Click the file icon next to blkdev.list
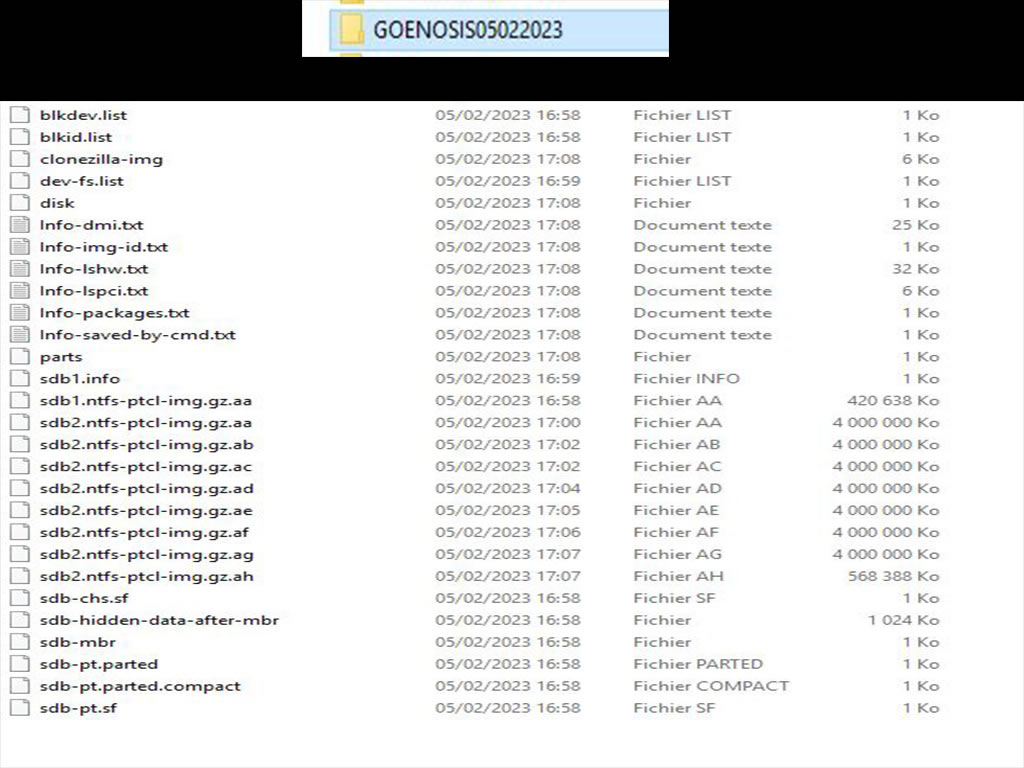This screenshot has width=1024, height=768. pos(19,115)
